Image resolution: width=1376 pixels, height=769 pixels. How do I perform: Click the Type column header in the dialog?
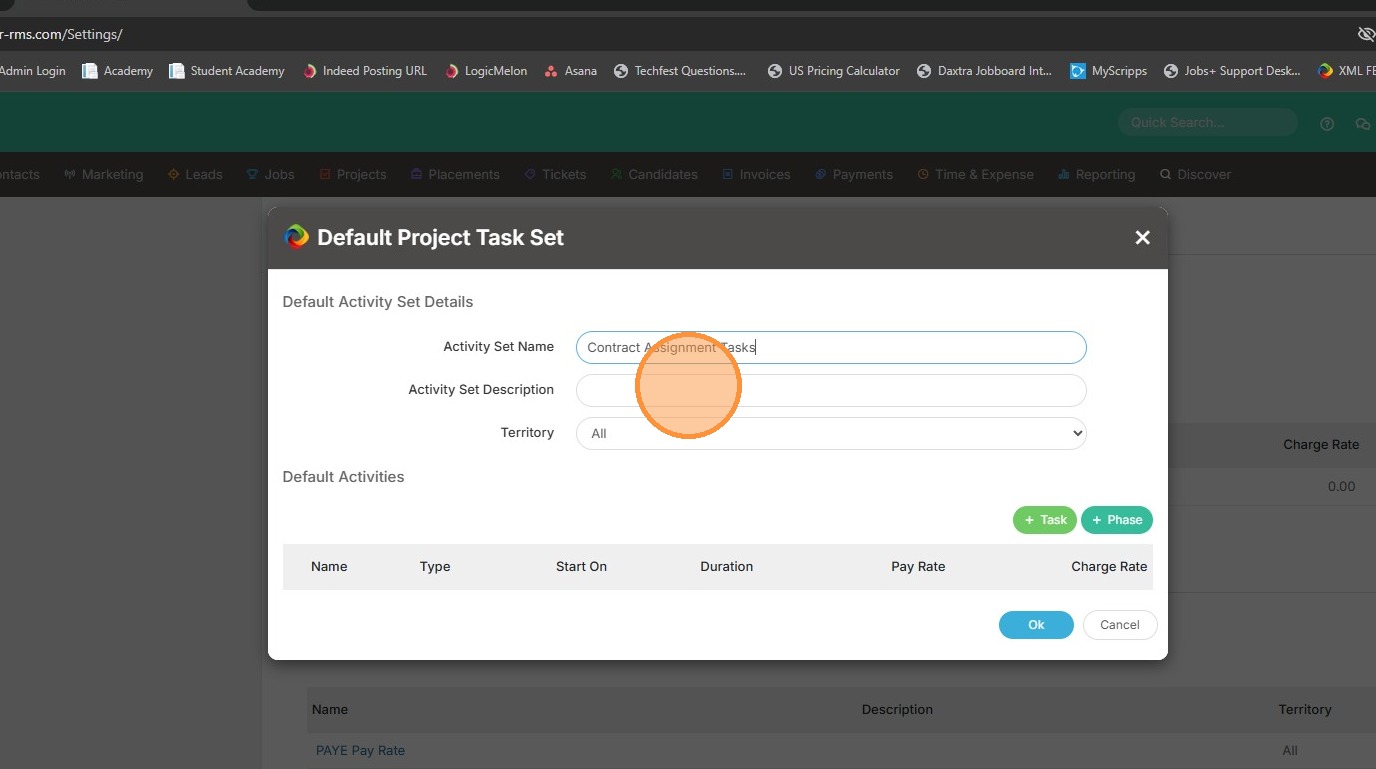coord(435,566)
